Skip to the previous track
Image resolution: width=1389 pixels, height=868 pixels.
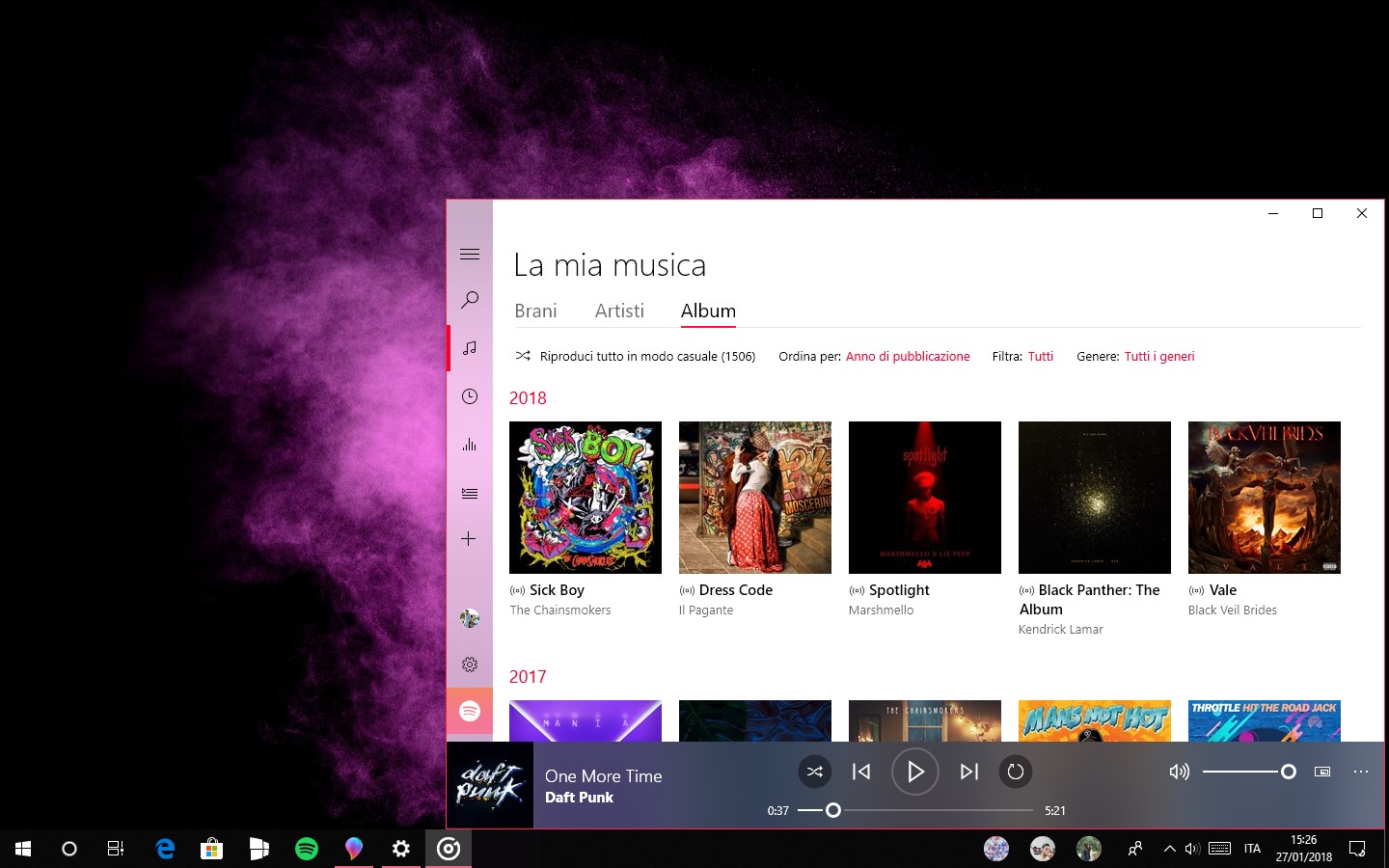pyautogui.click(x=861, y=772)
